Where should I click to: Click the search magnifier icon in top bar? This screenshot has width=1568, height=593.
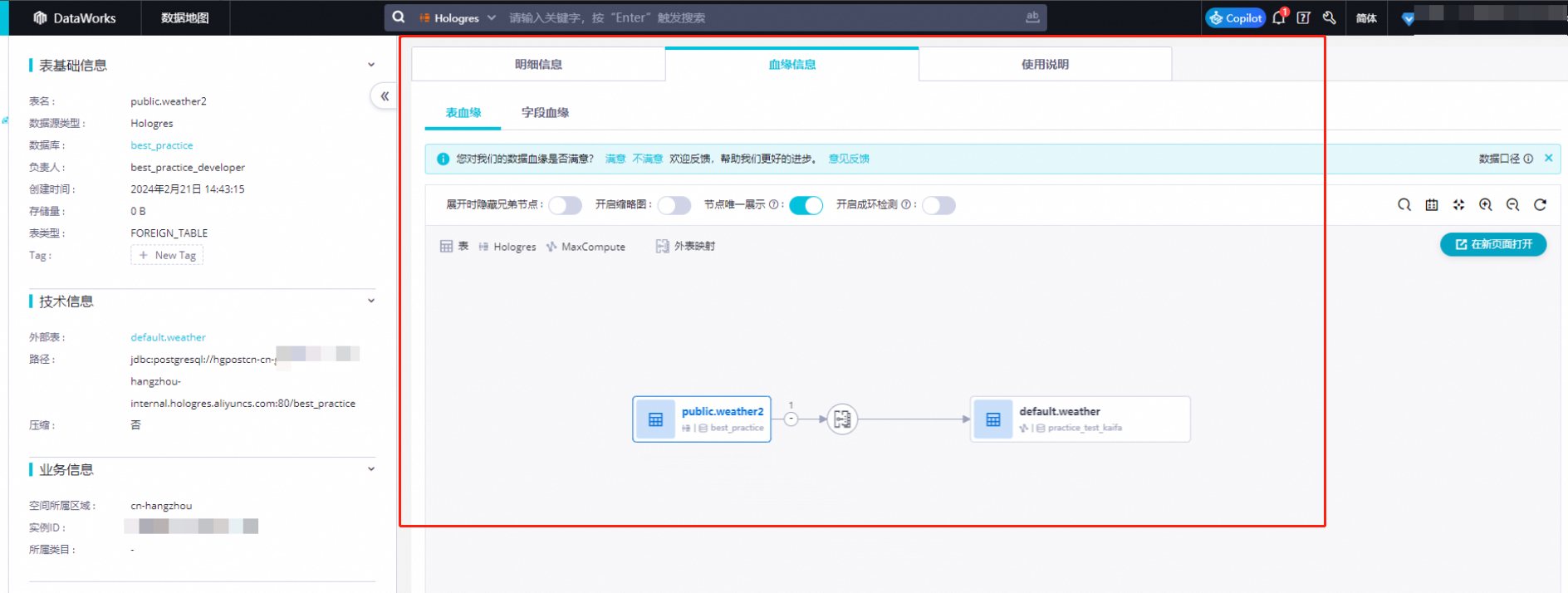399,17
